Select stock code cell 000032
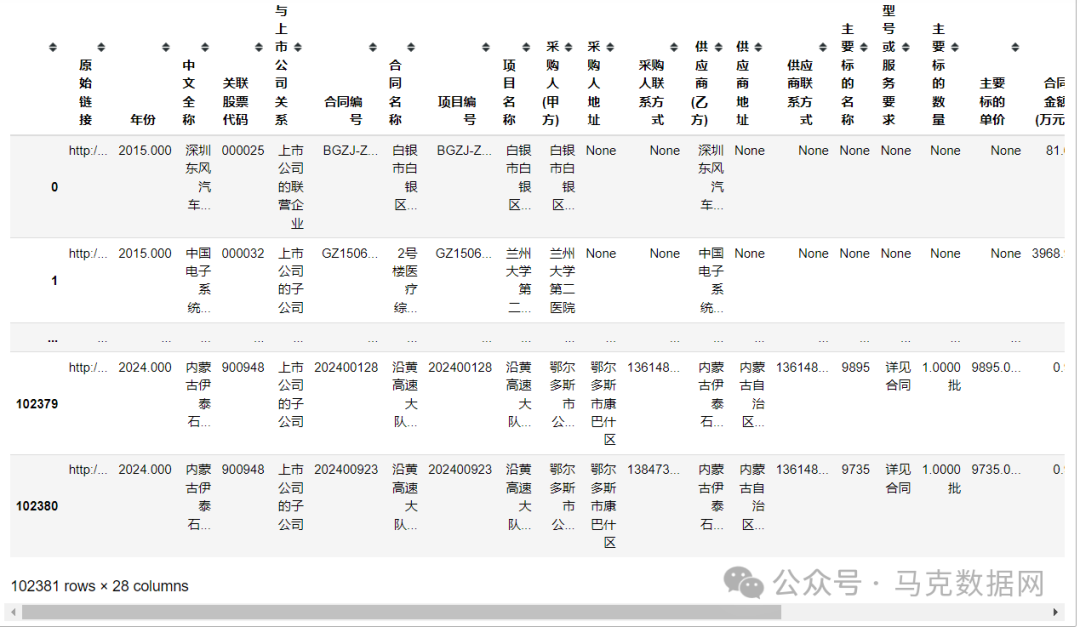The image size is (1080, 627). pos(243,254)
